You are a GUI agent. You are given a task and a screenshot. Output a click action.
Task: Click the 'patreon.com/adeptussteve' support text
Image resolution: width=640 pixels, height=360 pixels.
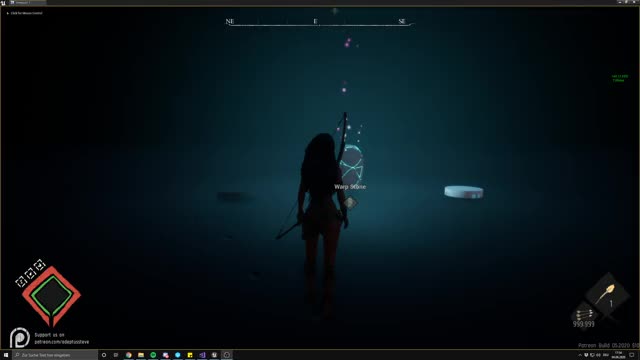pyautogui.click(x=62, y=342)
